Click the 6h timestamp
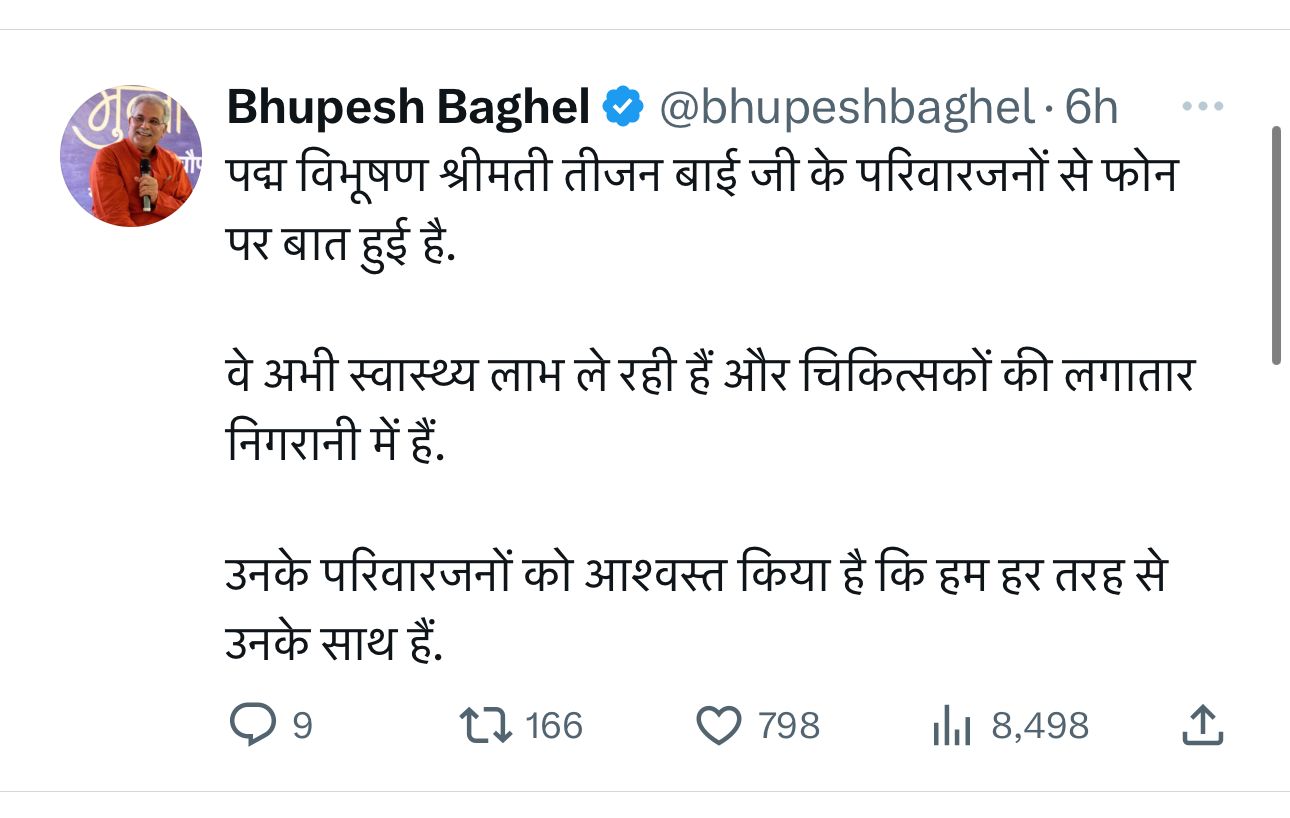Viewport: 1290px width, 818px height. pos(1091,107)
